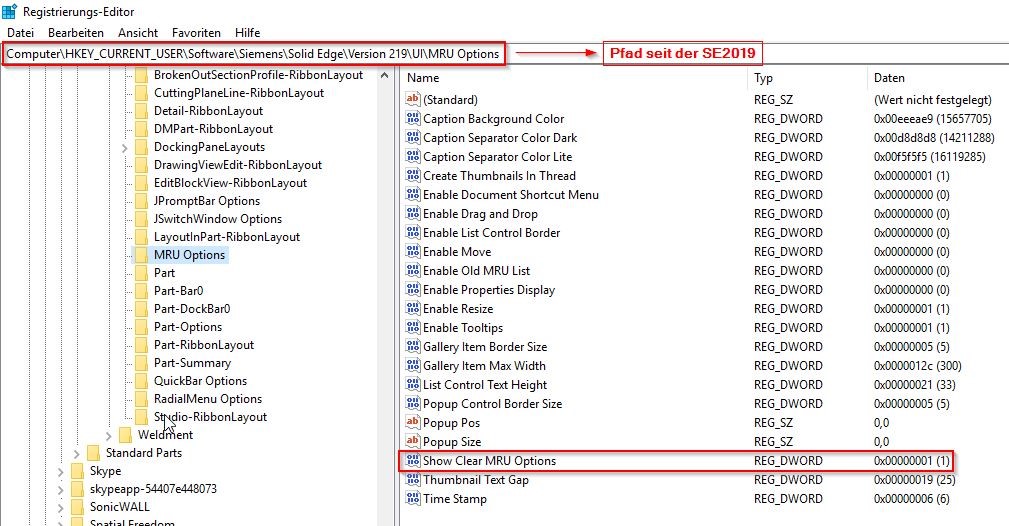
Task: Select the Popup Control Border Size entry
Action: point(492,404)
